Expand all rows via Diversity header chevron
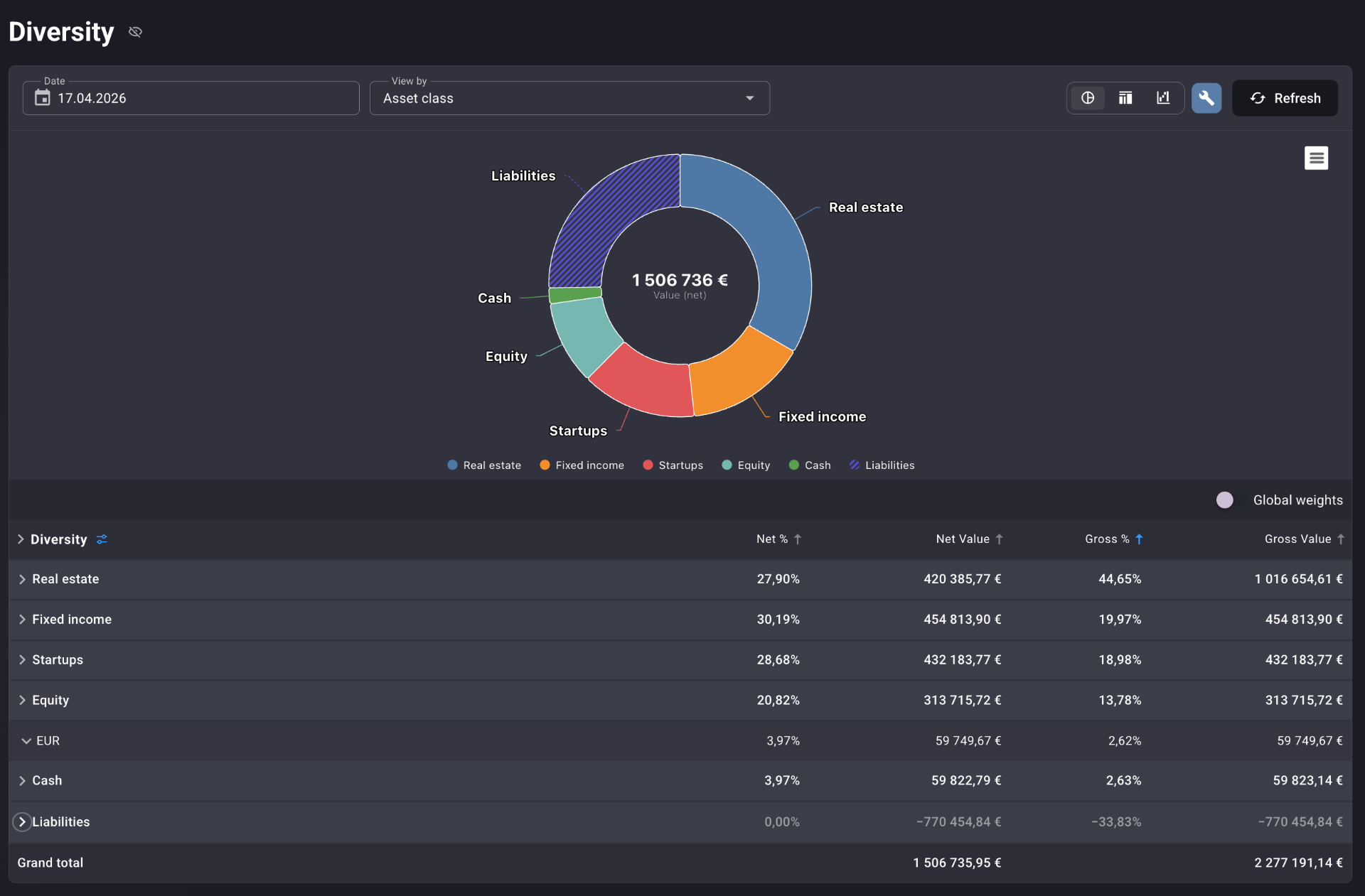This screenshot has width=1365, height=896. (x=21, y=539)
